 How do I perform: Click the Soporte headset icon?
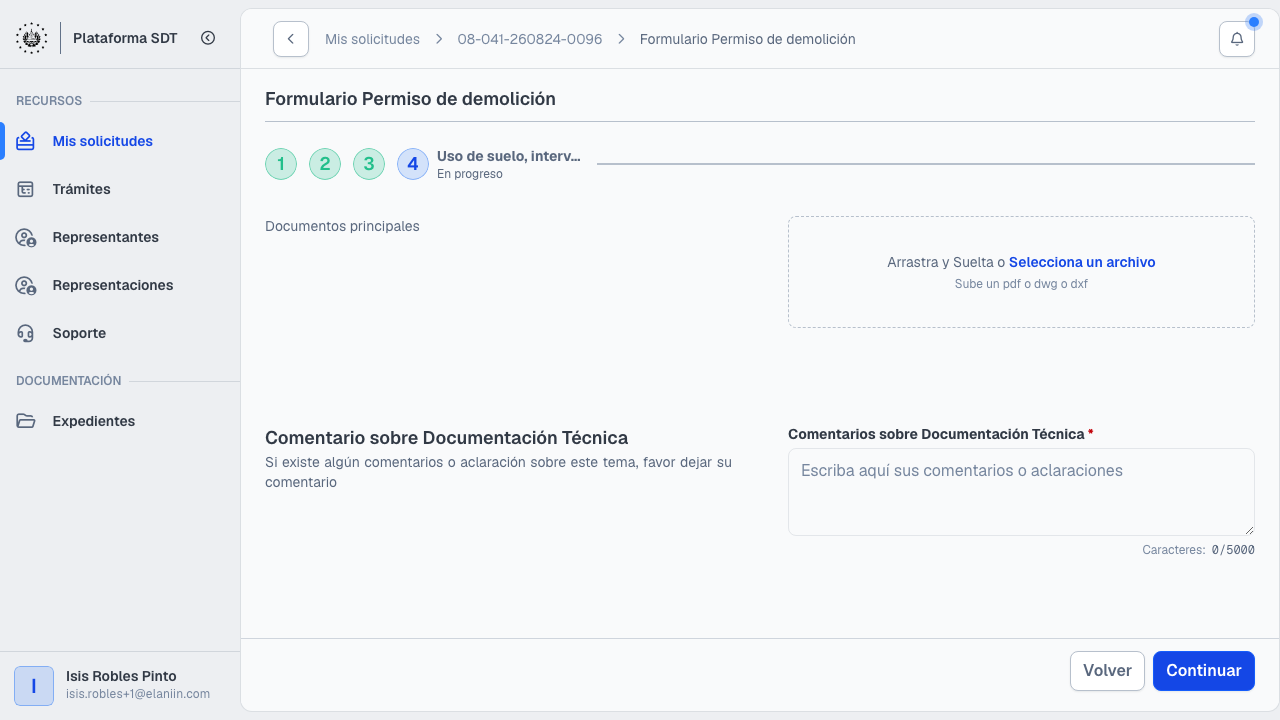point(26,333)
